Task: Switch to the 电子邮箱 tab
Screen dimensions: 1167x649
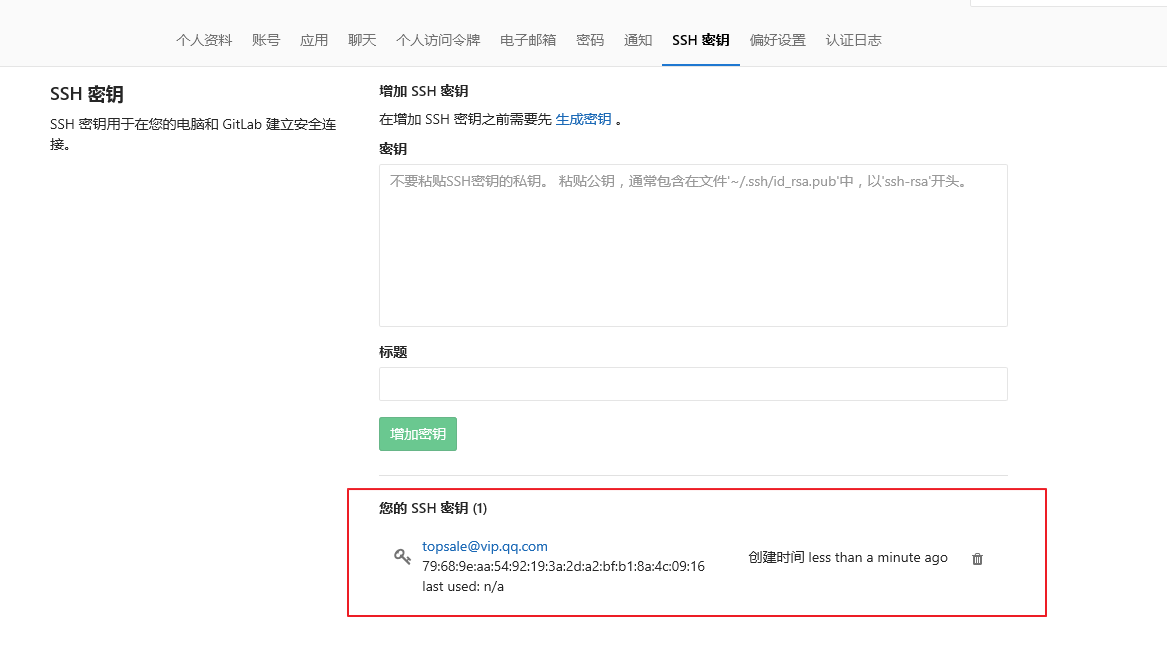Action: [528, 40]
